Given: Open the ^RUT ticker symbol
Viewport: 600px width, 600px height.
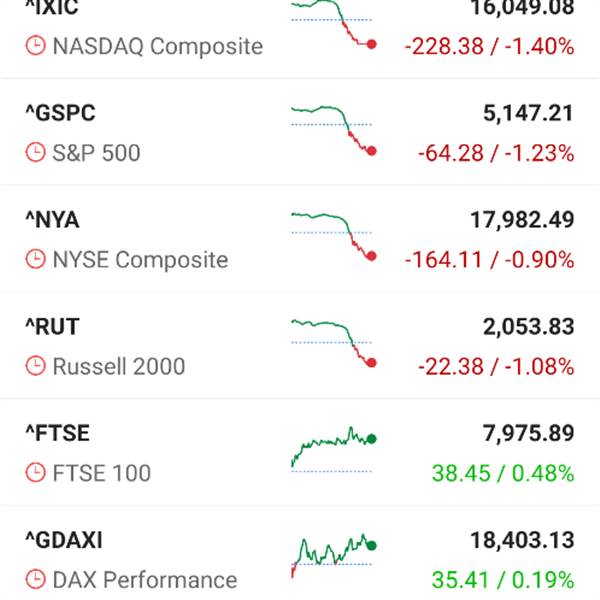Looking at the screenshot, I should (x=52, y=326).
